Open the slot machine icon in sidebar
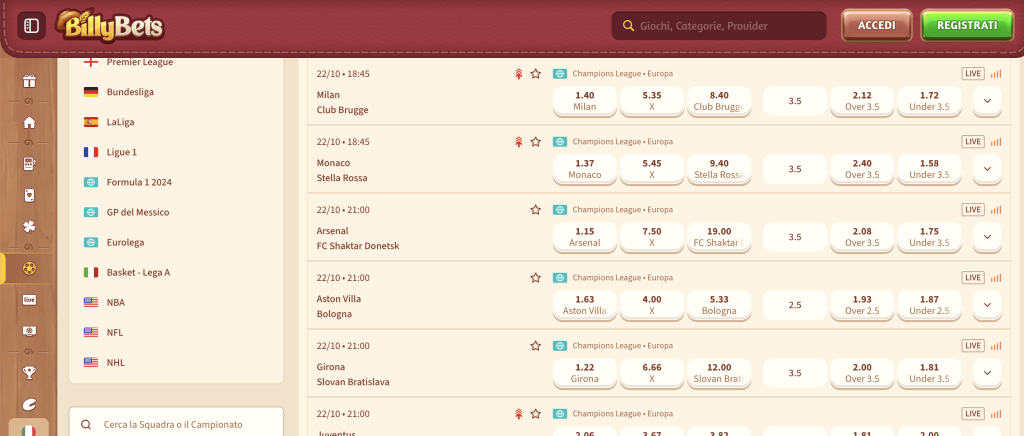This screenshot has width=1024, height=436. (x=29, y=164)
